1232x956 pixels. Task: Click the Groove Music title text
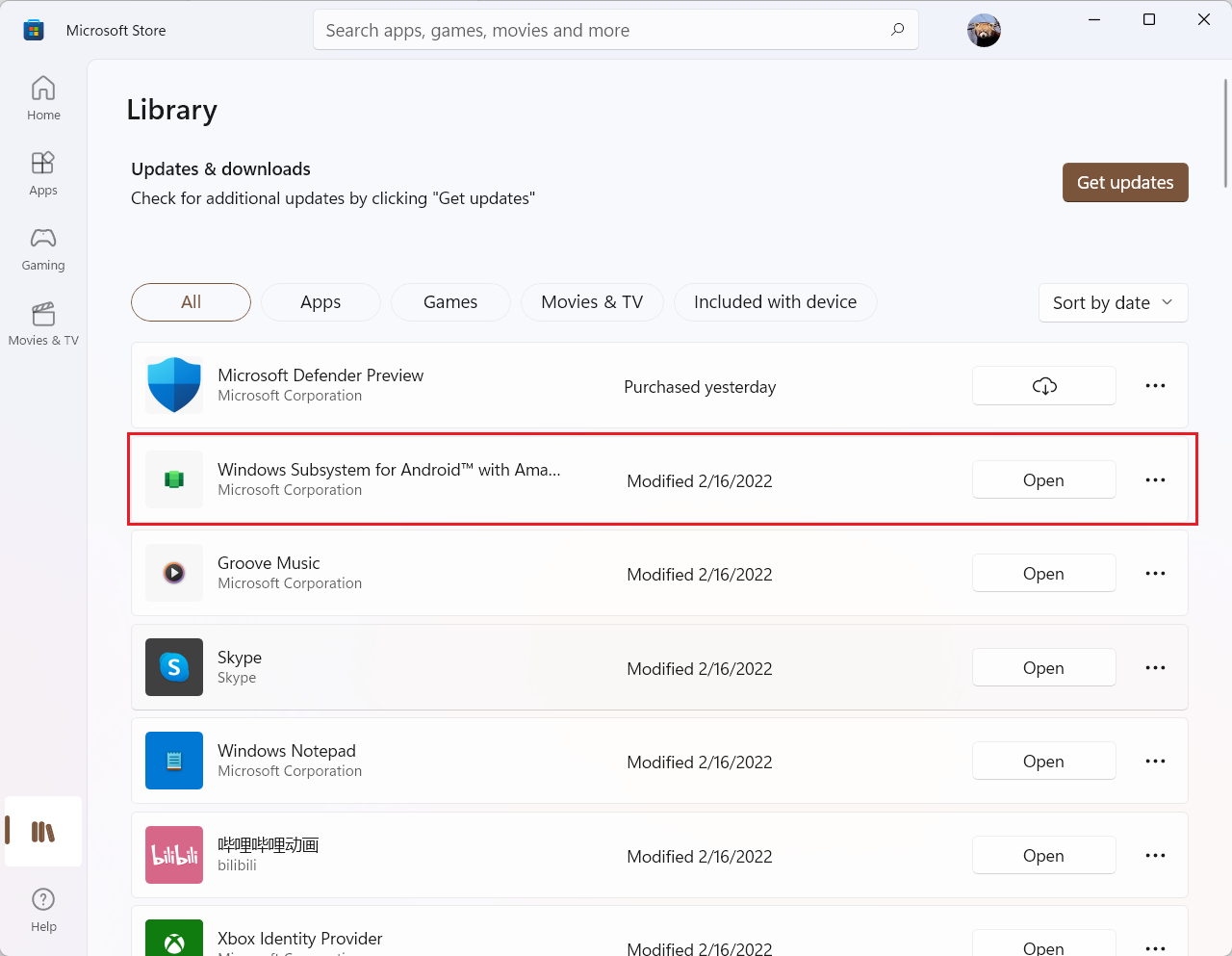pos(269,563)
